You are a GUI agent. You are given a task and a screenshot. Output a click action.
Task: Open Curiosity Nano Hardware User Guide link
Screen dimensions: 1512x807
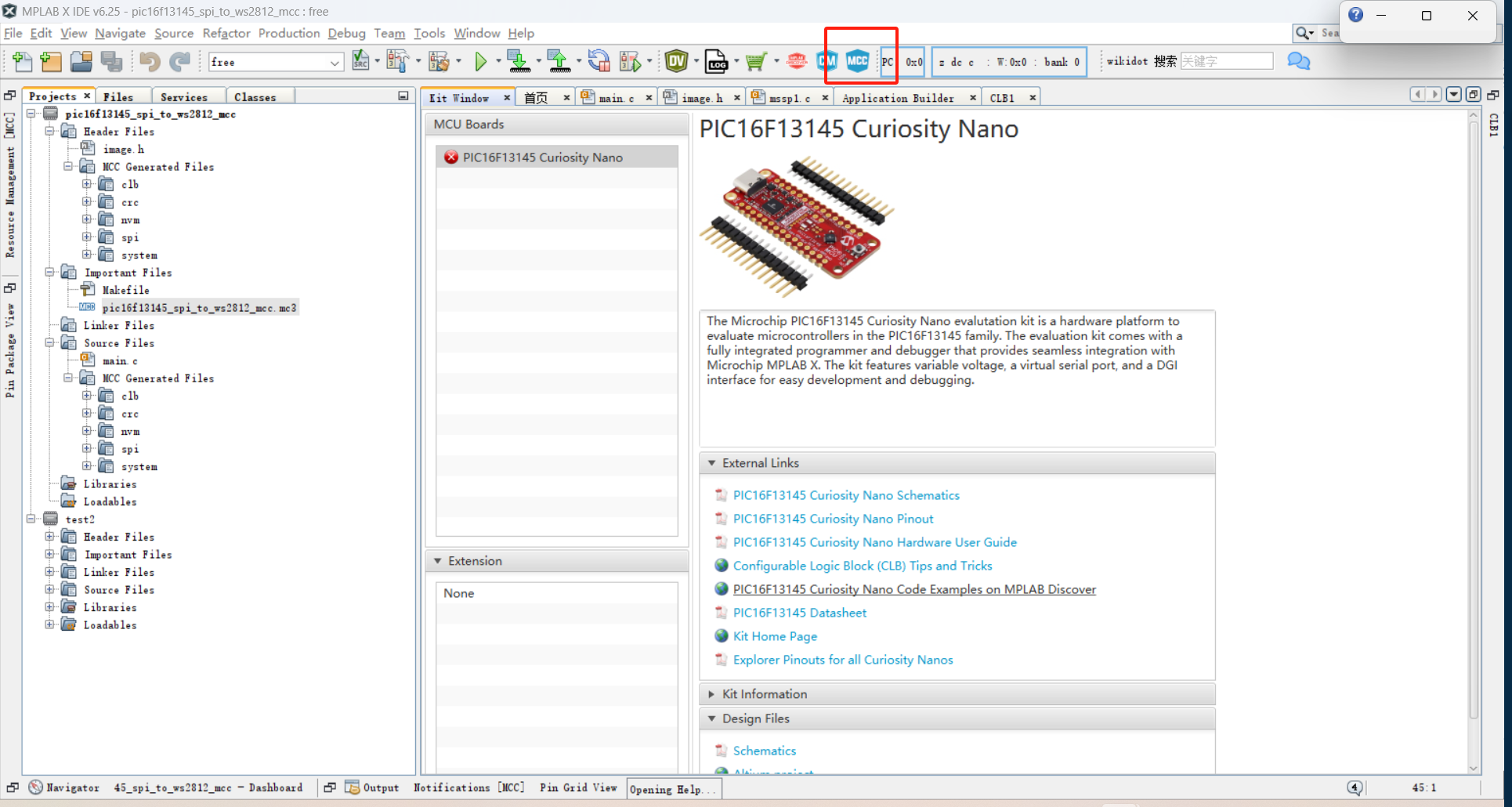point(874,542)
